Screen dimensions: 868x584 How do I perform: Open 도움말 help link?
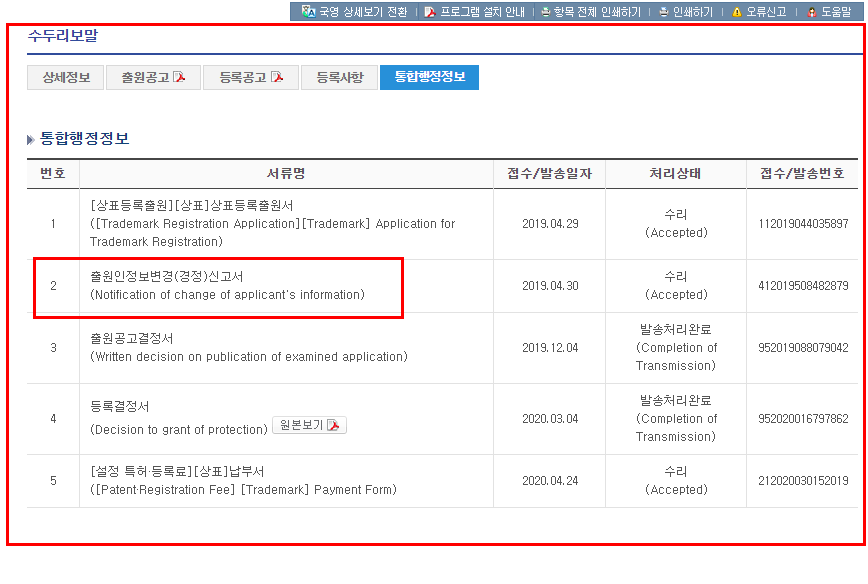[836, 12]
